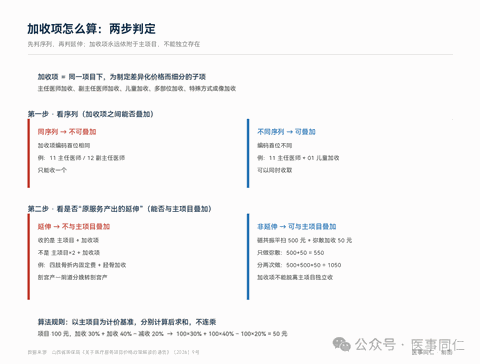Click the line "加收项不能脱离主项目独立收"
The height and width of the screenshot is (364, 480).
pyautogui.click(x=295, y=277)
